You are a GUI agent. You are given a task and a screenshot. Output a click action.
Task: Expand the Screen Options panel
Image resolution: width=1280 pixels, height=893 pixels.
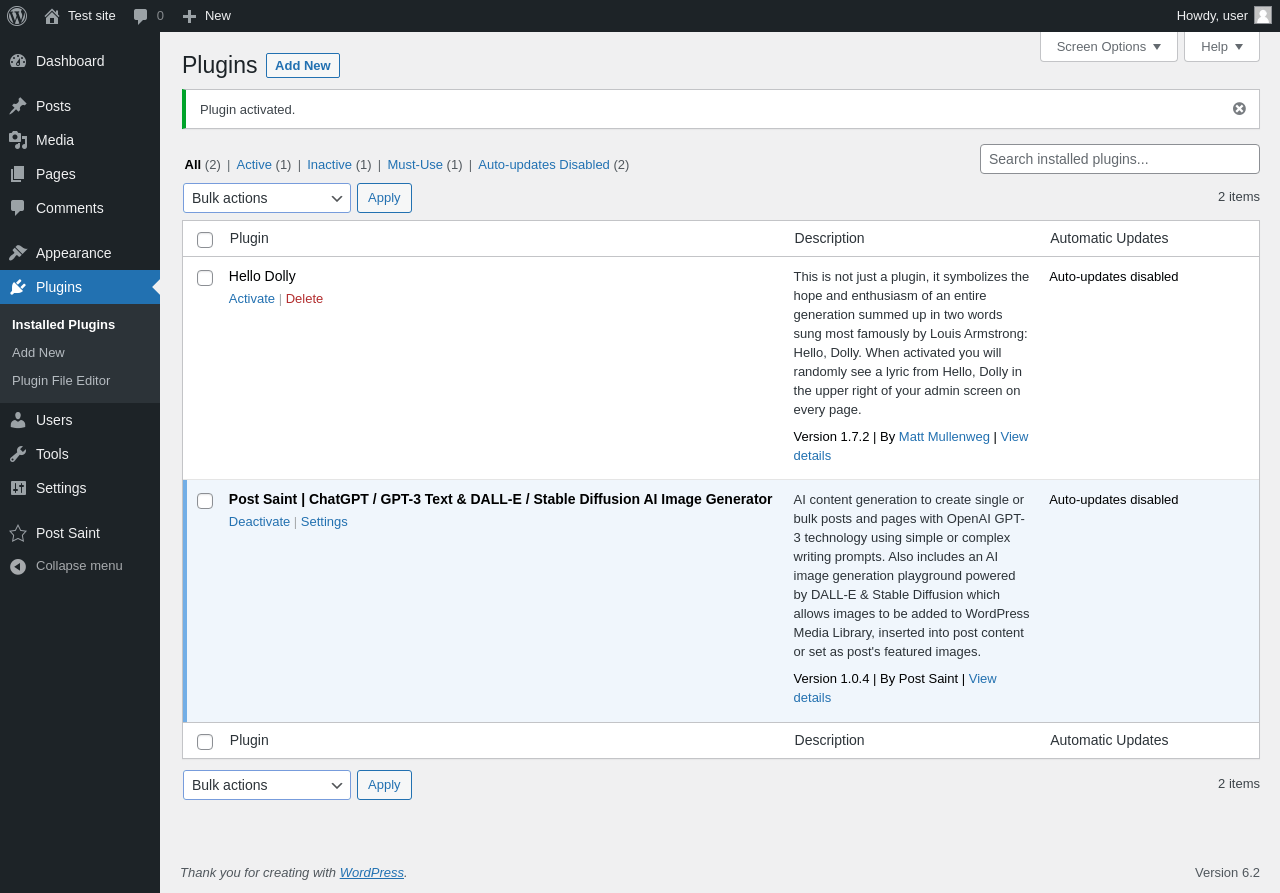pos(1109,46)
